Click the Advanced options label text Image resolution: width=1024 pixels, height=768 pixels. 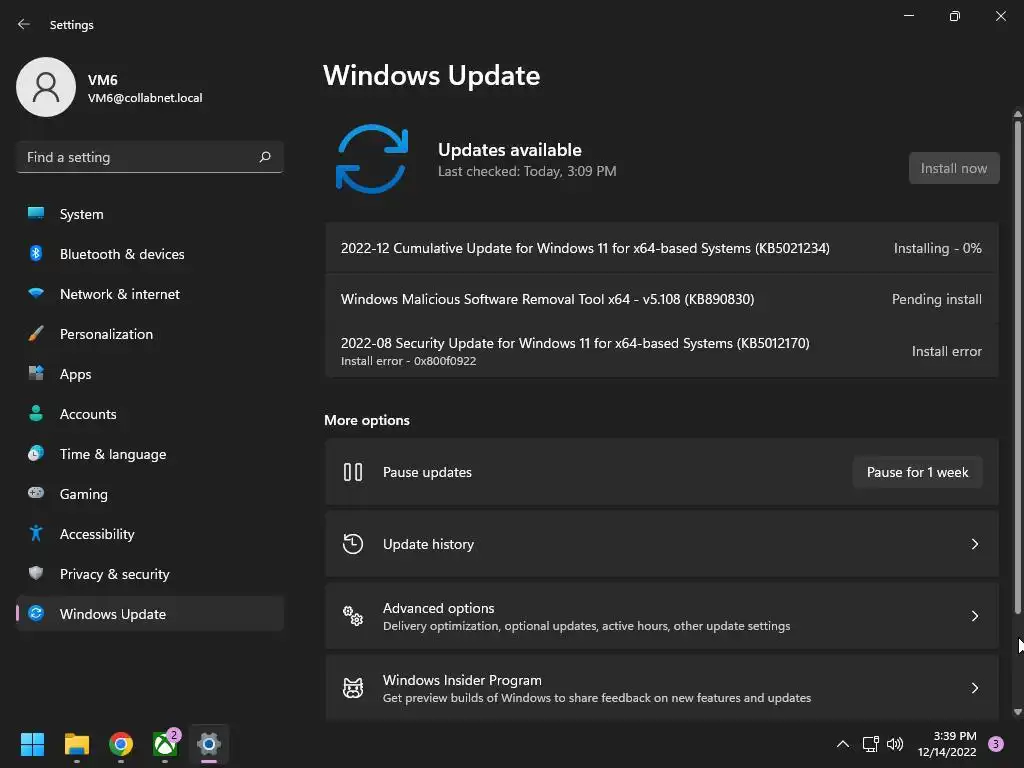pos(438,608)
